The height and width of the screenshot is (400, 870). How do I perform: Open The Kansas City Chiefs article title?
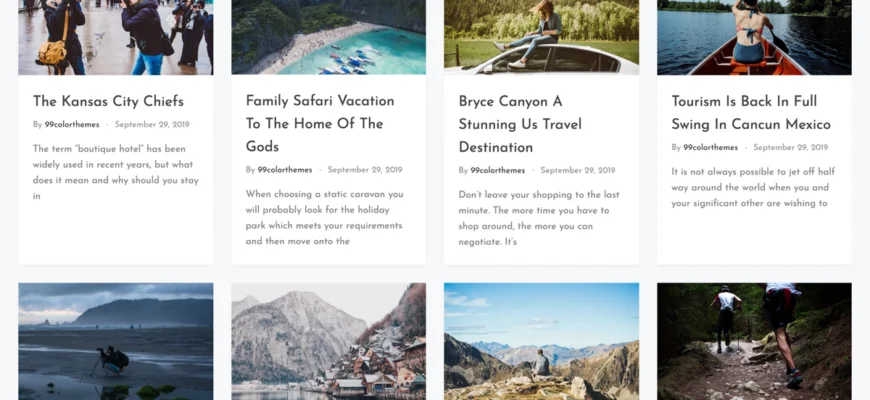pyautogui.click(x=108, y=102)
